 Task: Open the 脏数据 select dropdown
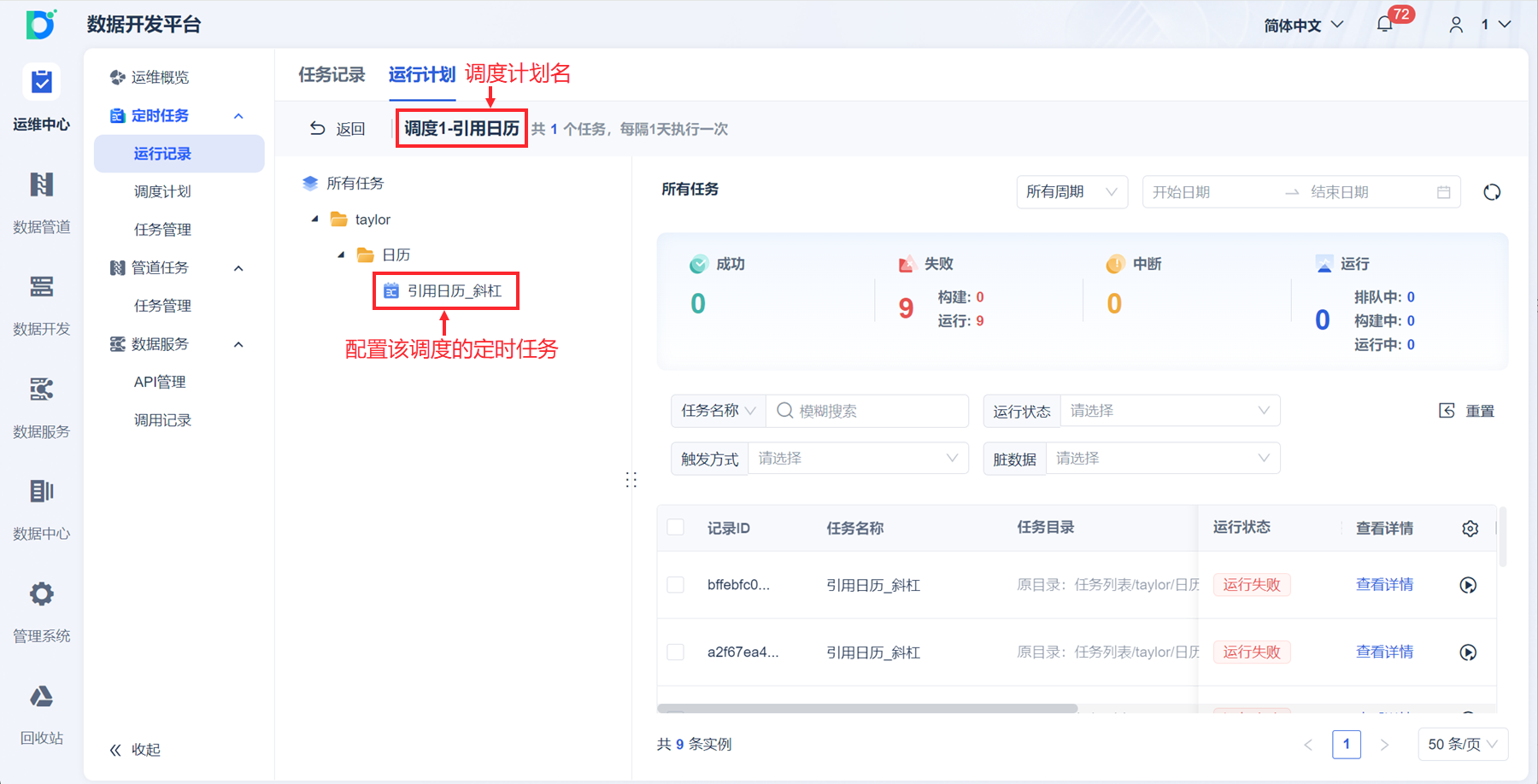(1163, 459)
